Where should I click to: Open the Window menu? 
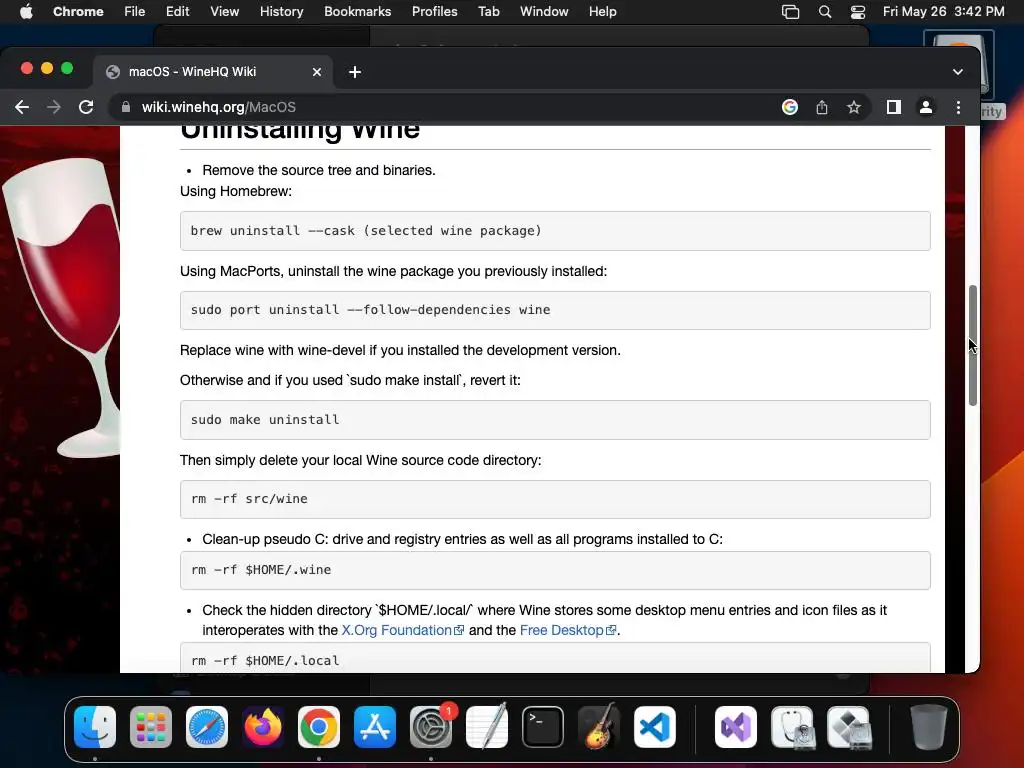tap(544, 12)
